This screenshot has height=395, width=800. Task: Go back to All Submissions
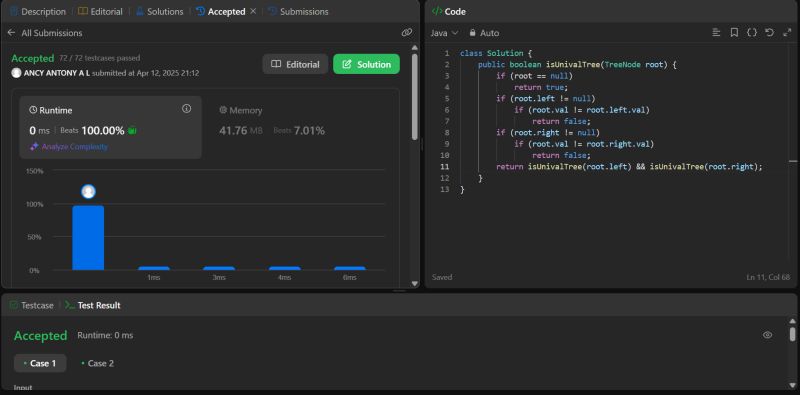click(44, 33)
